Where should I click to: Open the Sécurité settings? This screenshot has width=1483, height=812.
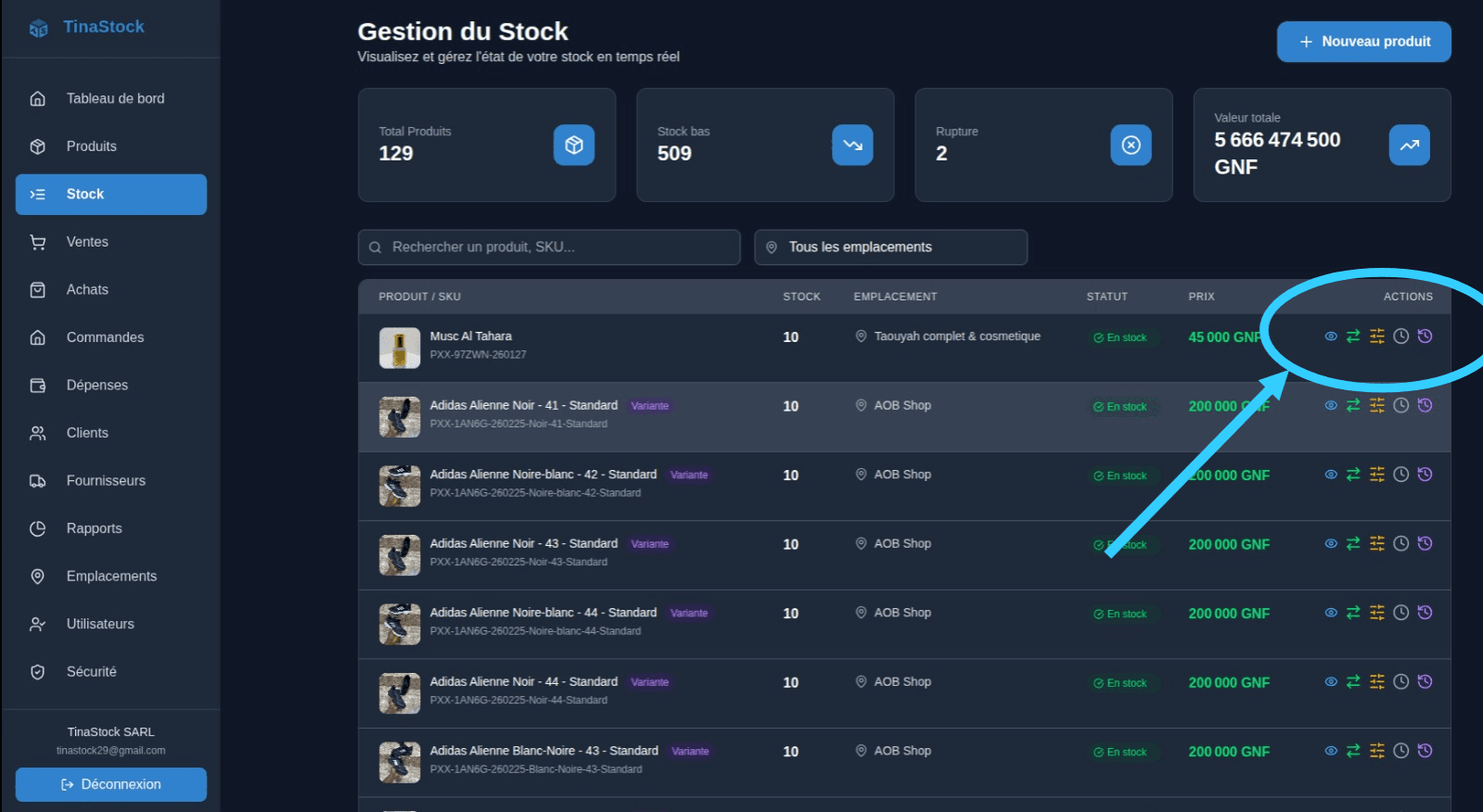(x=111, y=672)
